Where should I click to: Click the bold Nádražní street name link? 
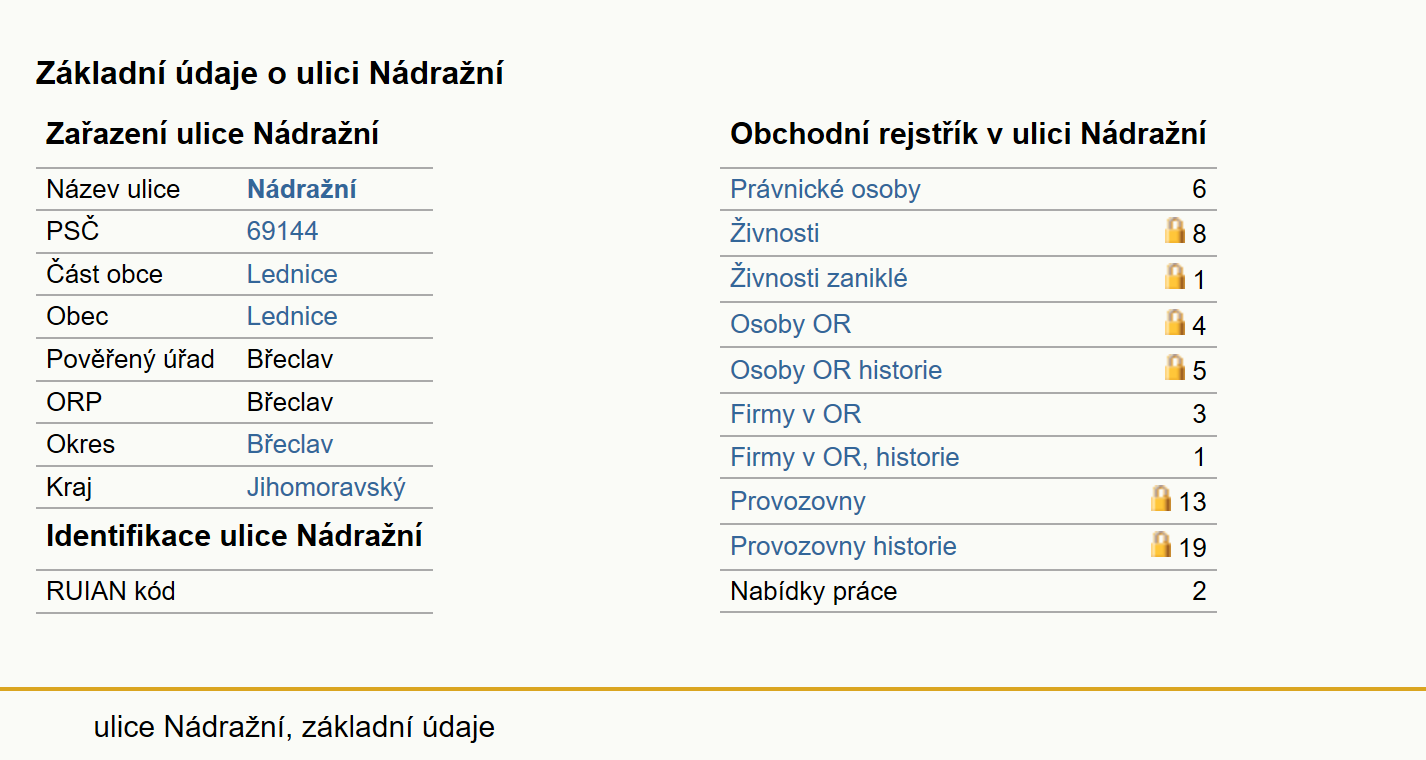302,189
